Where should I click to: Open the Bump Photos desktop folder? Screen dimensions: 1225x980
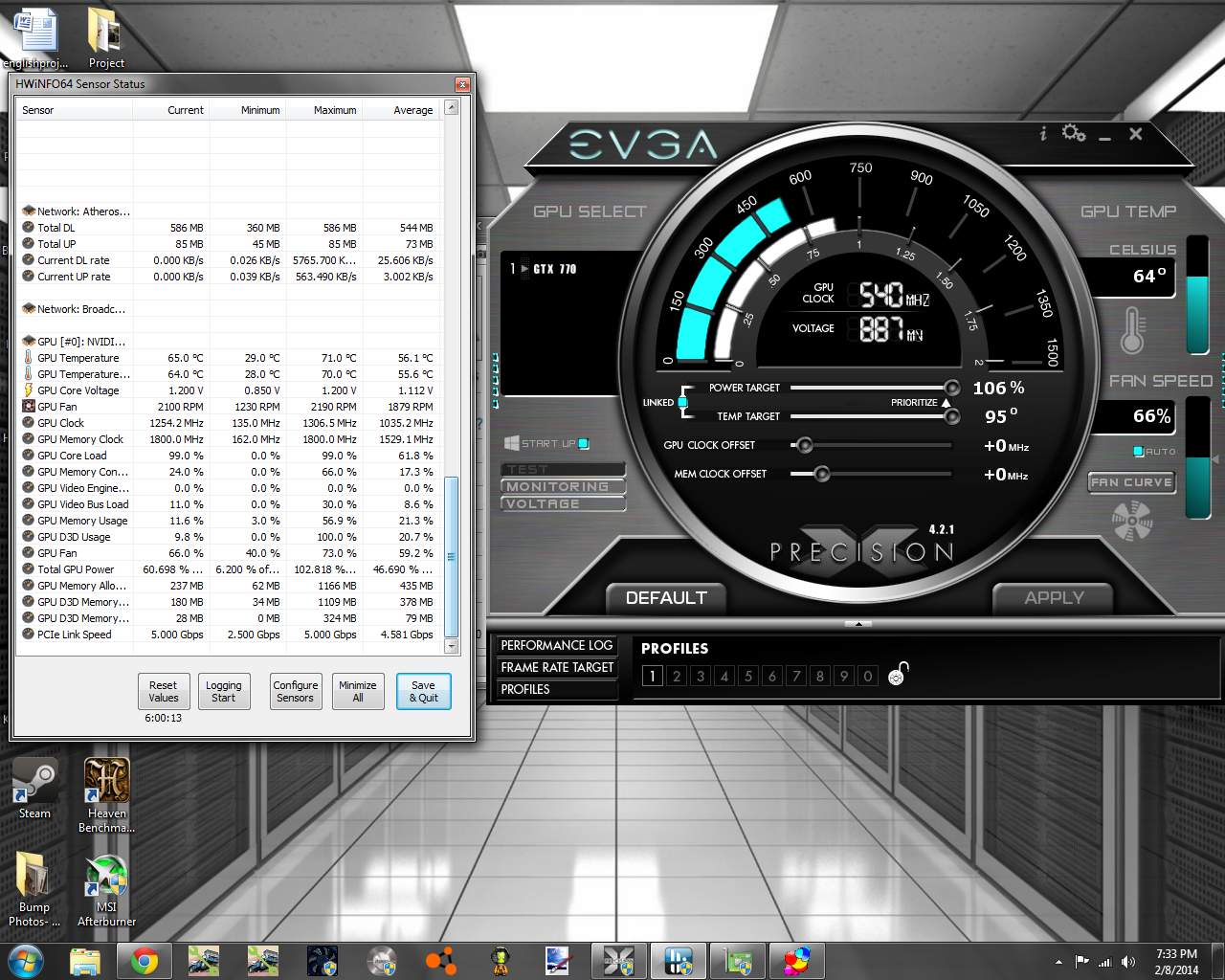[x=34, y=890]
